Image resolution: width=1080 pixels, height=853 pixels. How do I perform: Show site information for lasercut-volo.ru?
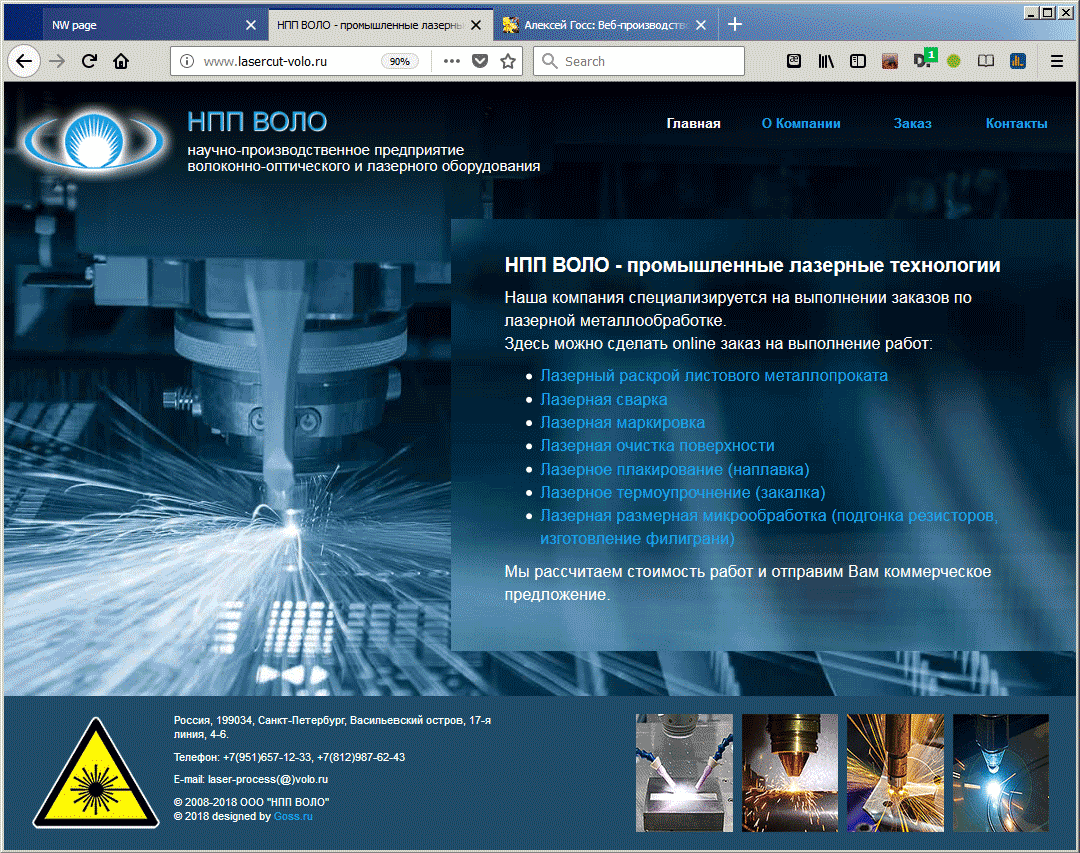click(187, 61)
